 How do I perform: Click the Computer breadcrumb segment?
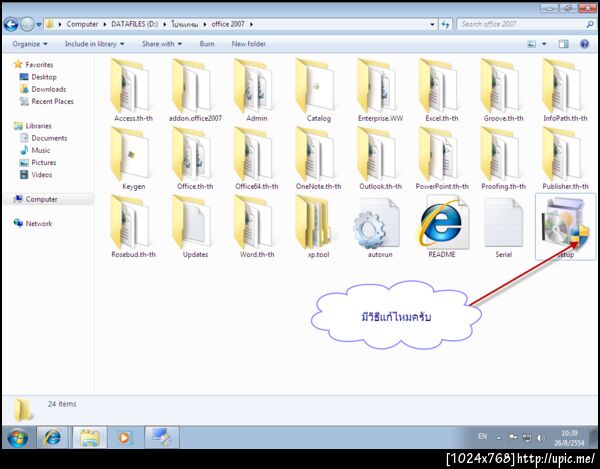point(82,24)
